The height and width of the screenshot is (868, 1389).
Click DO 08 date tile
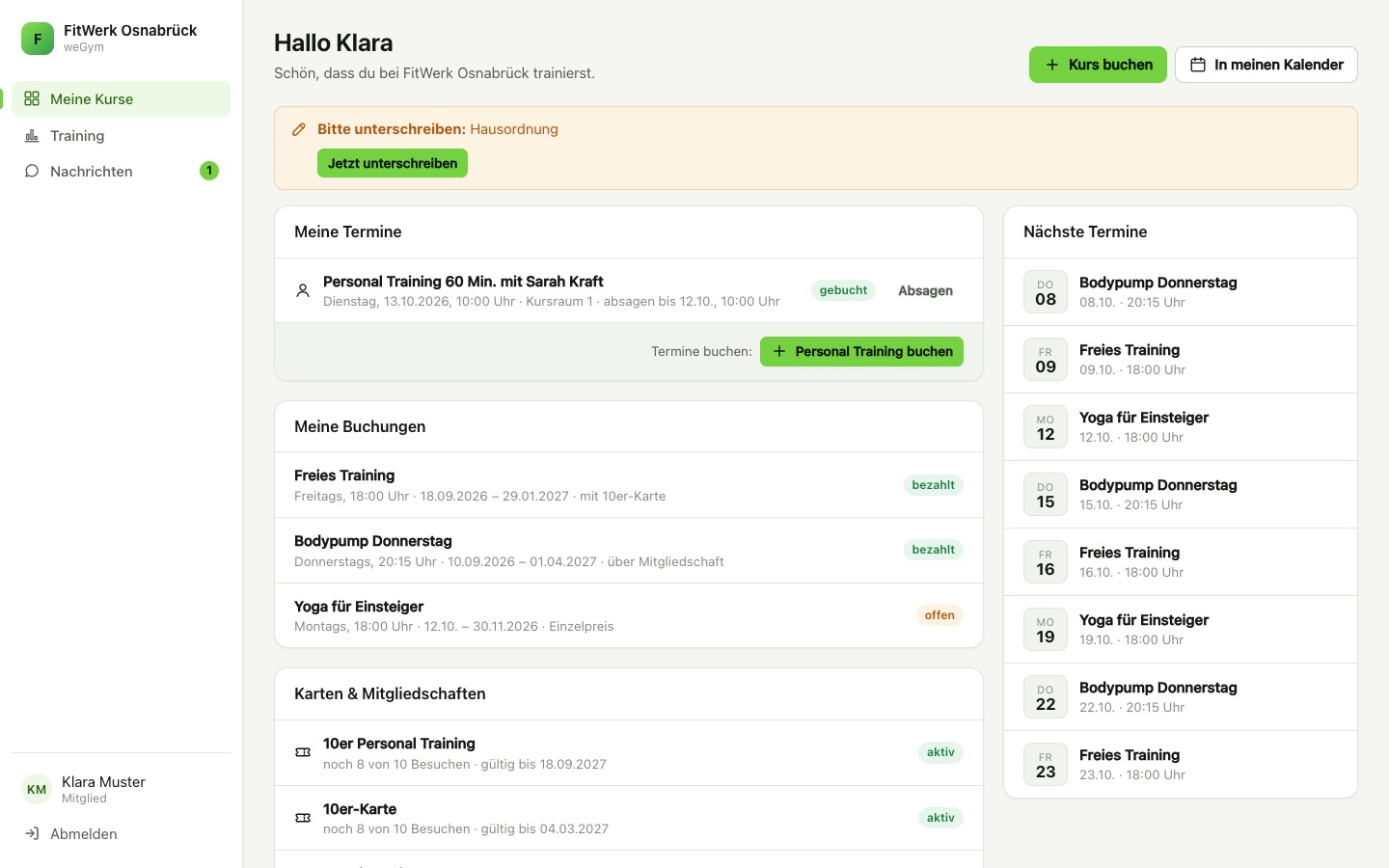point(1046,292)
